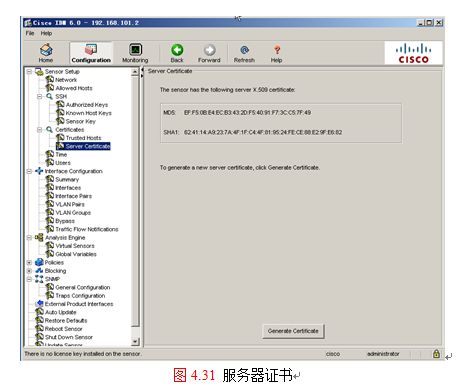Open VLAN Groups item
469x387 pixels.
73,213
